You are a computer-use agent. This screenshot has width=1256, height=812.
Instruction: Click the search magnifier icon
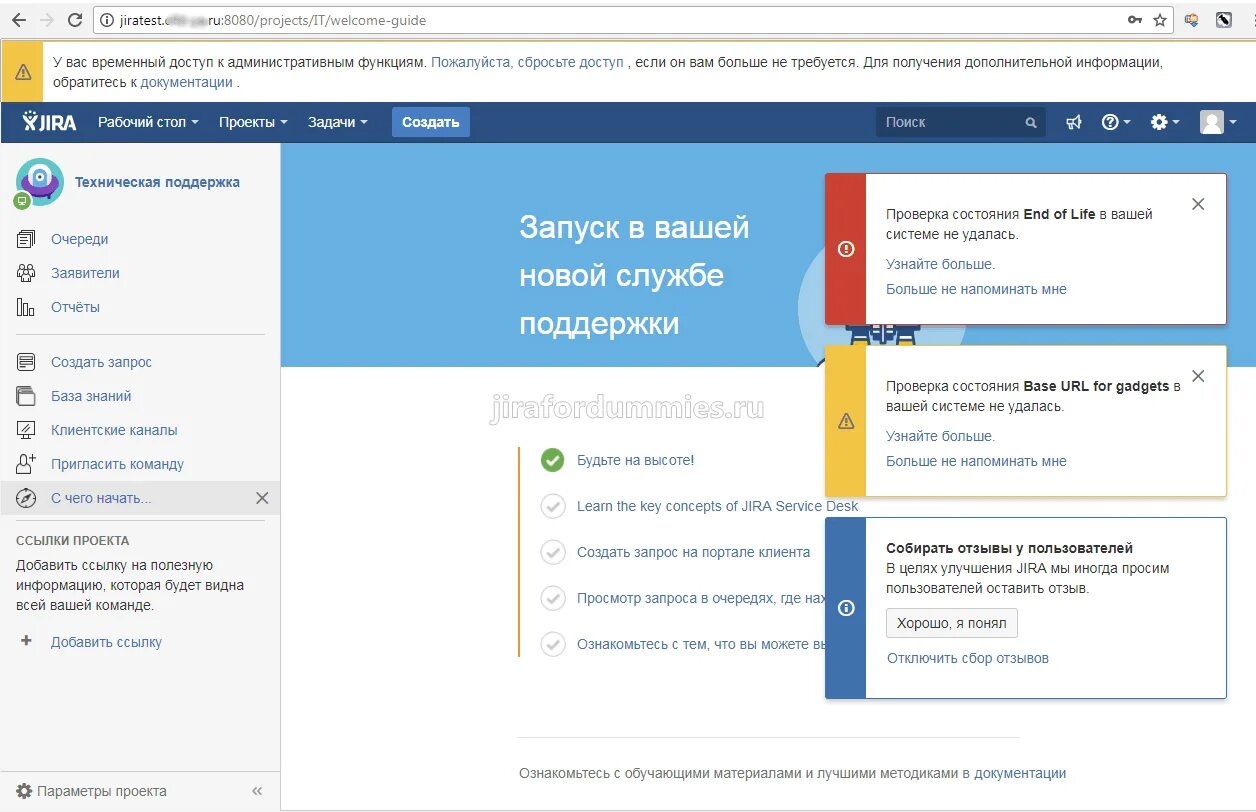pyautogui.click(x=1031, y=123)
